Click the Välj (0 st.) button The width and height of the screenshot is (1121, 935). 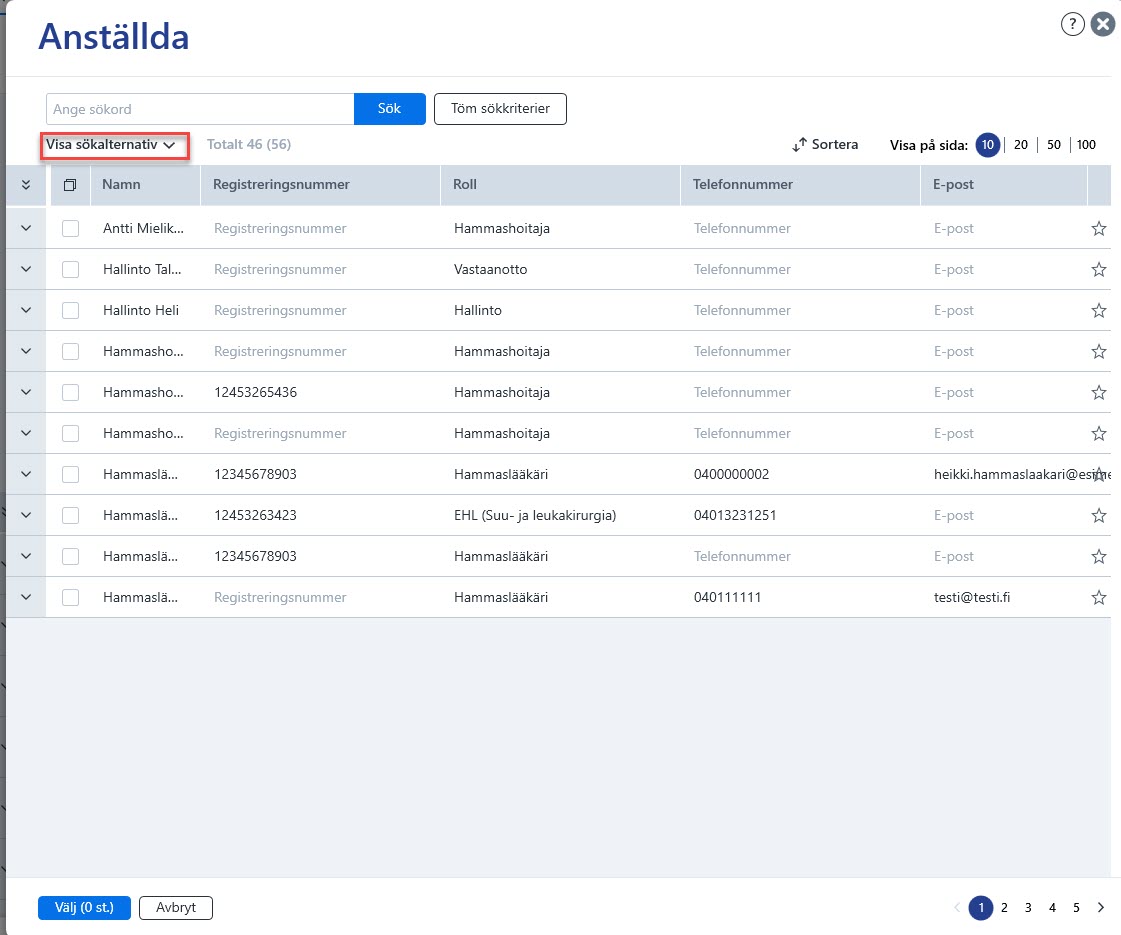[x=84, y=908]
